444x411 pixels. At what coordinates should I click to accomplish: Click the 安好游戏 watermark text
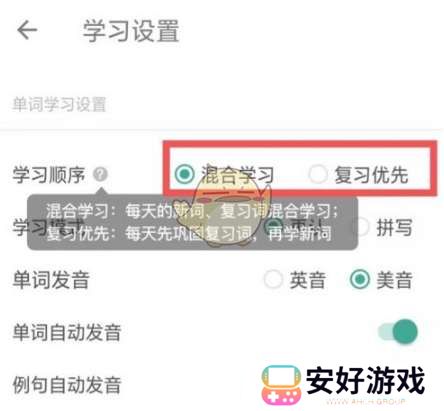click(366, 380)
